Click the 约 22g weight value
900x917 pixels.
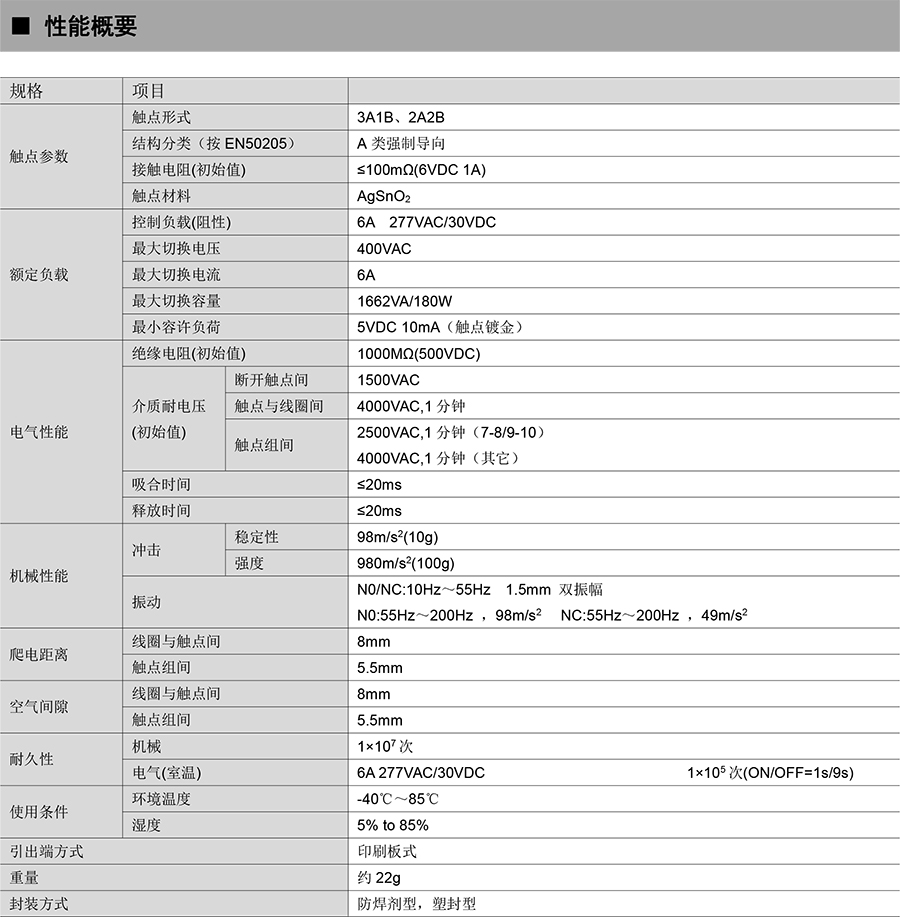point(379,878)
